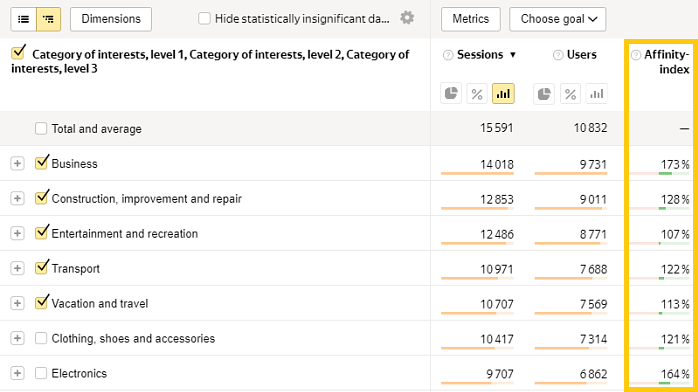
Task: Show Users as pie chart
Action: (x=544, y=93)
